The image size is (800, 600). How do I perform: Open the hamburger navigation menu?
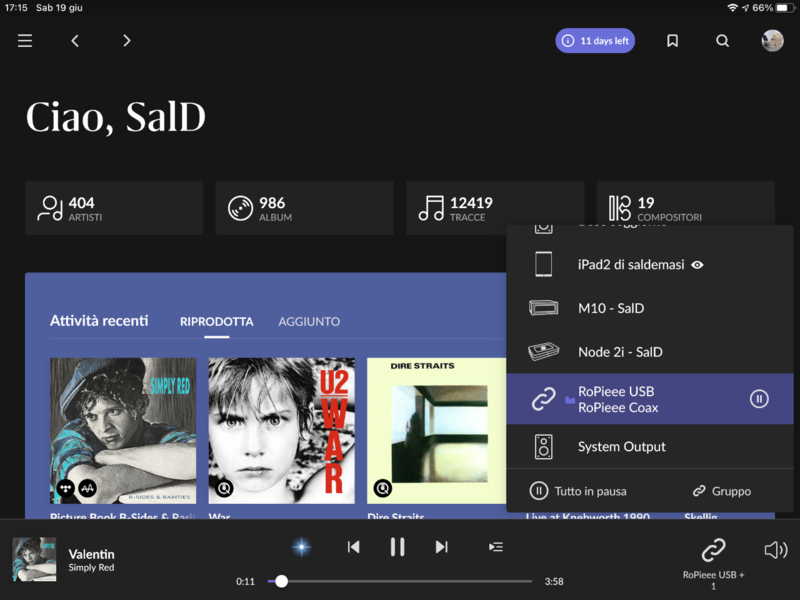coord(25,41)
